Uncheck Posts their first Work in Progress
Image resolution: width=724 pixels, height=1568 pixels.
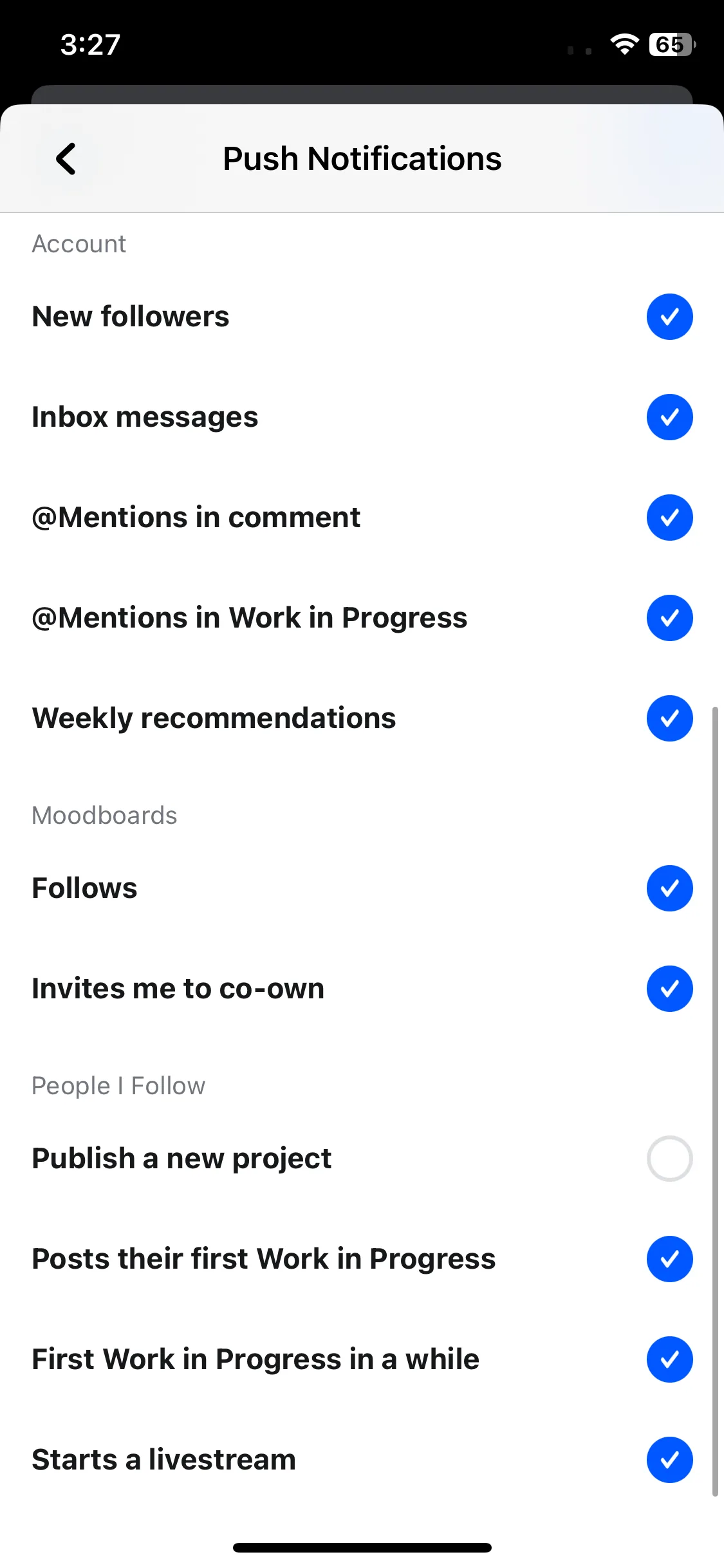click(669, 1259)
